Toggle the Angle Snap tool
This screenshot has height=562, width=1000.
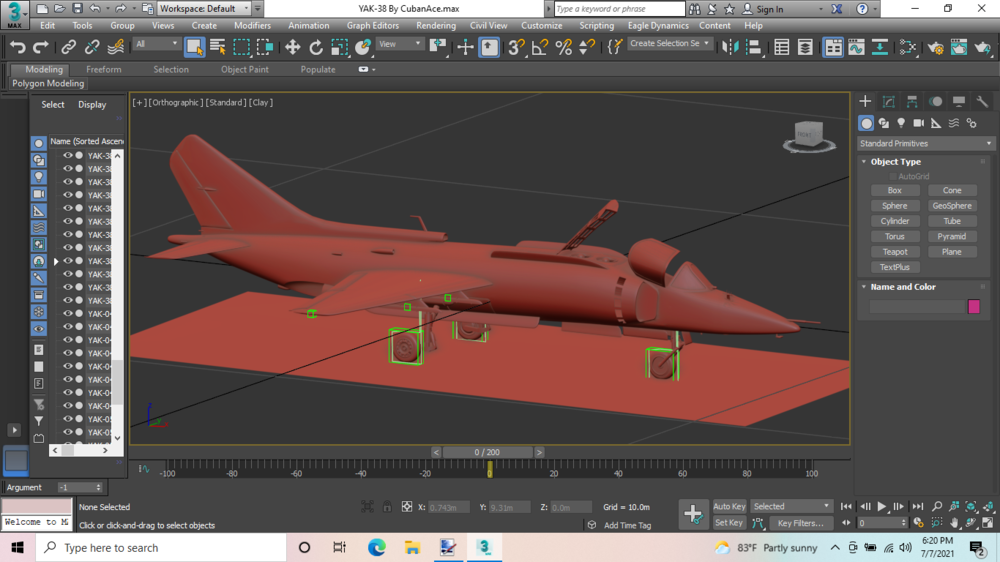point(540,47)
